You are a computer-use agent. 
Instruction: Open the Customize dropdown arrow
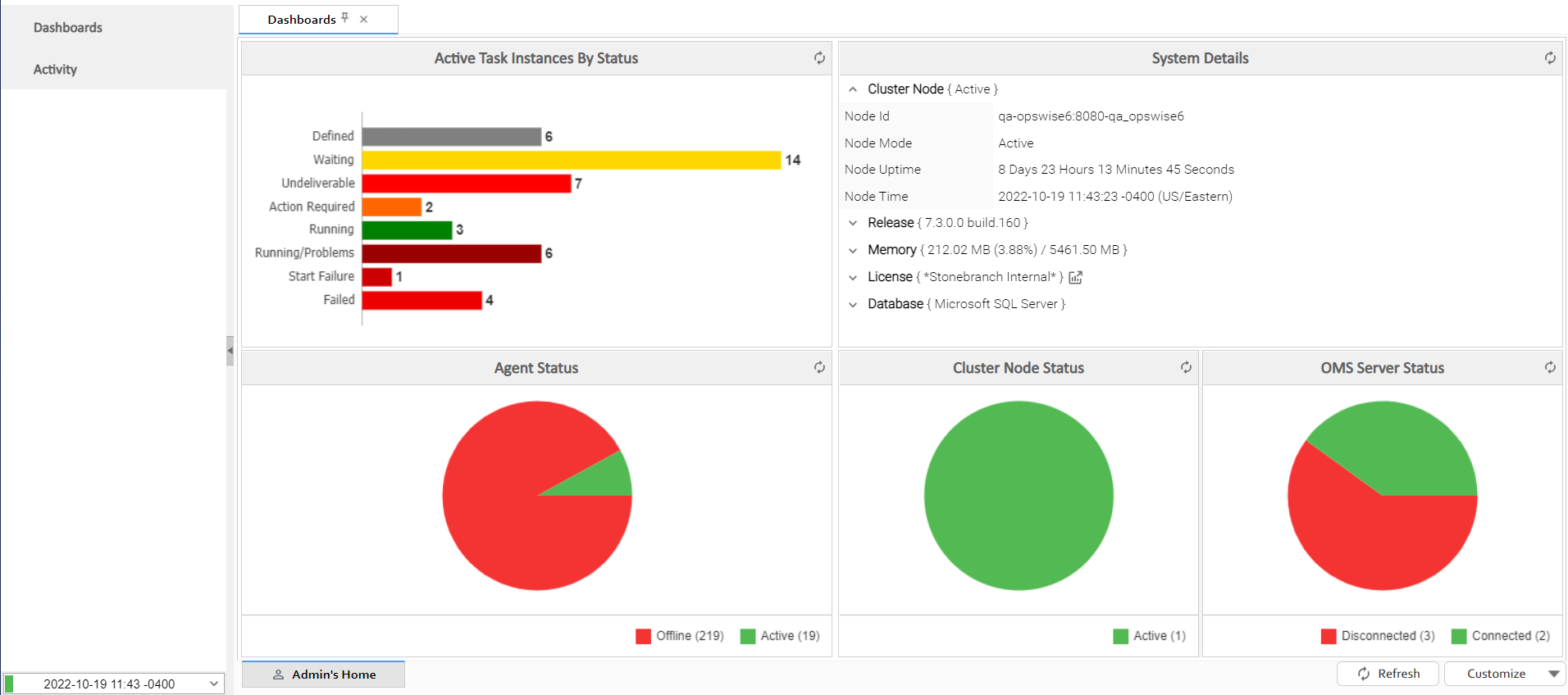click(x=1553, y=674)
